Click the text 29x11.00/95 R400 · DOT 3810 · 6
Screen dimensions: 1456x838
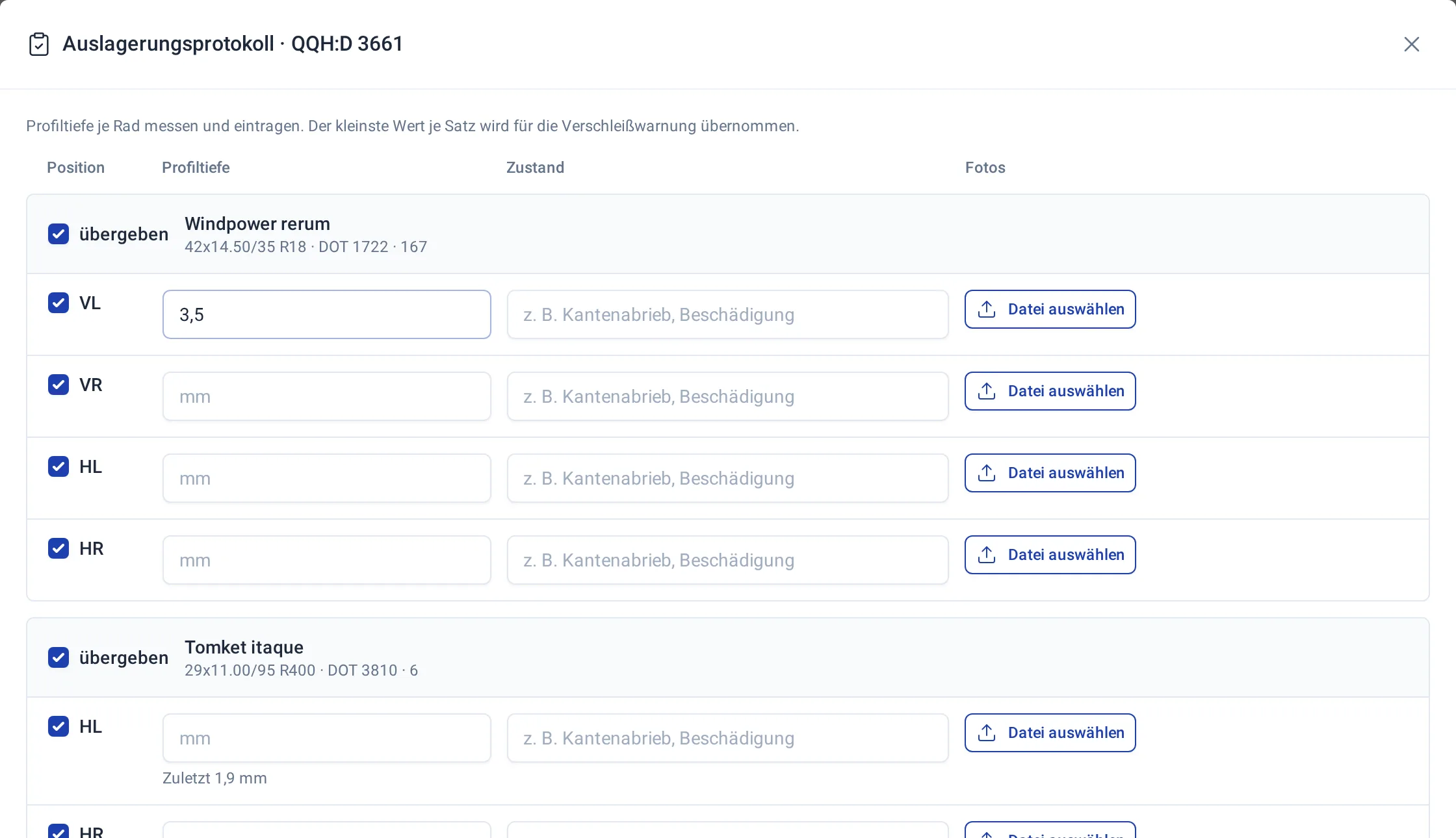301,670
